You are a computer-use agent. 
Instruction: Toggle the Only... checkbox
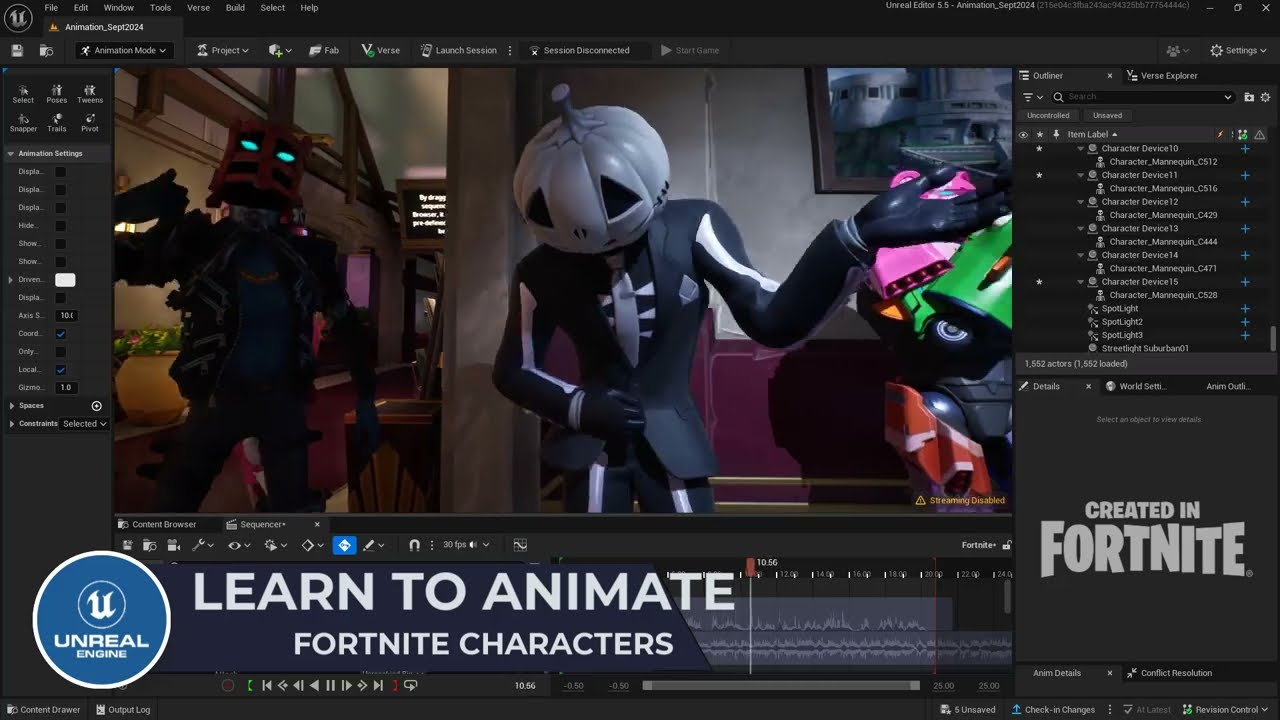[x=60, y=352]
